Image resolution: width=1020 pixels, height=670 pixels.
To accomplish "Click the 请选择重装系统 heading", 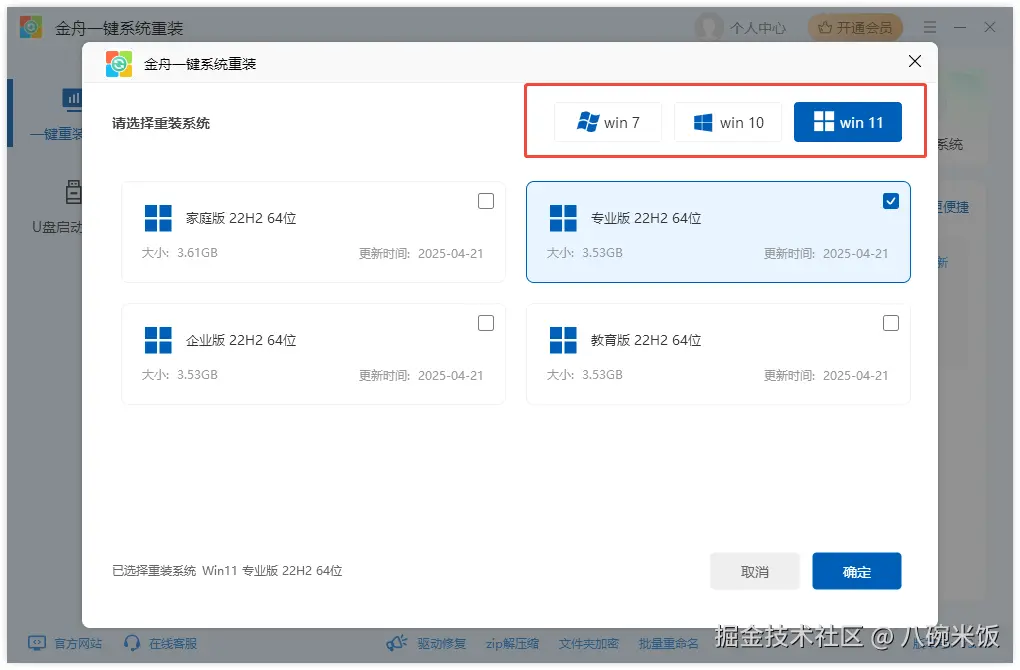I will (161, 123).
